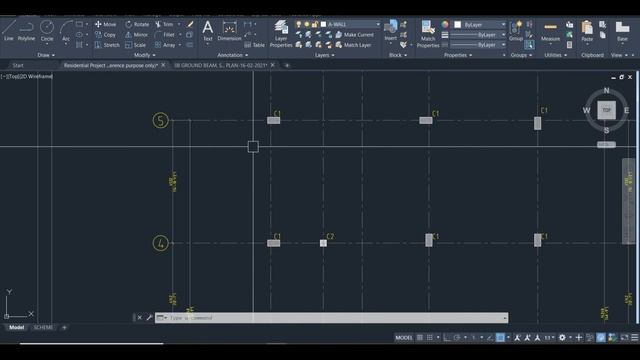Viewport: 640px width, 360px height.
Task: Click the object color wheel icon
Action: coord(445,24)
